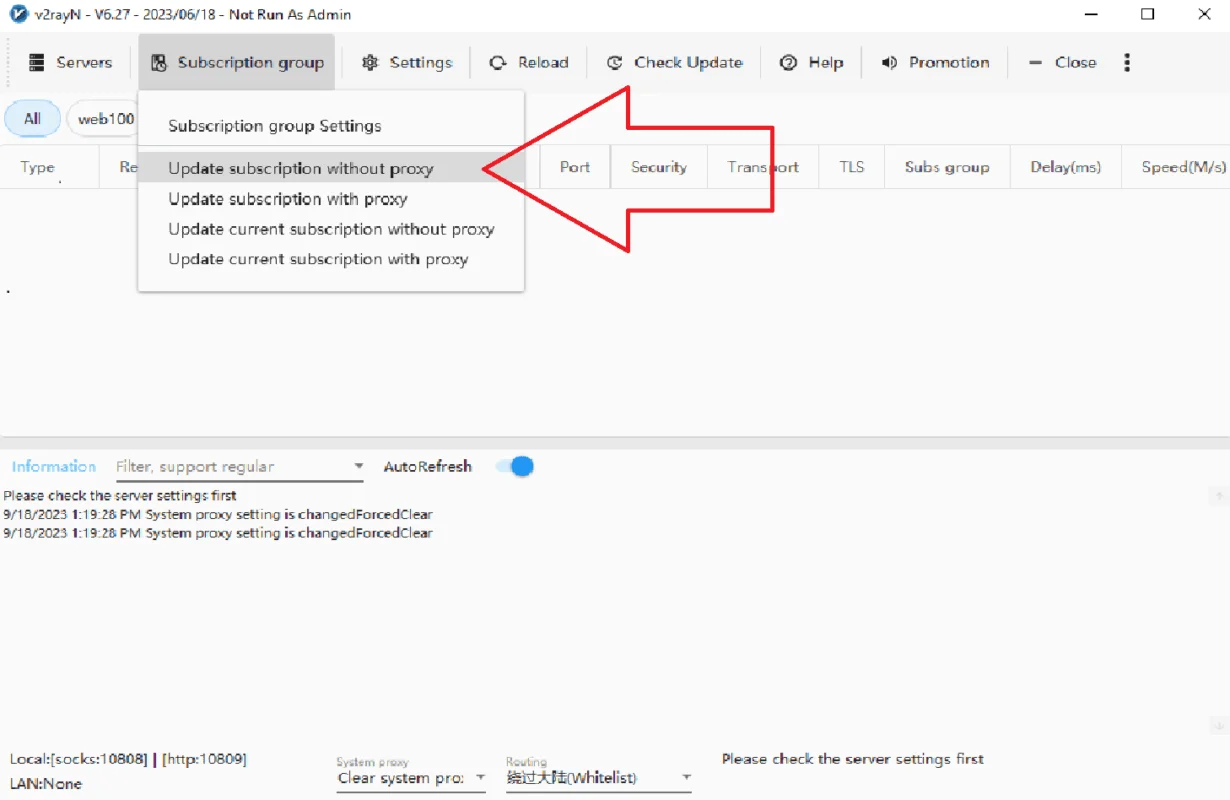The width and height of the screenshot is (1230, 800).
Task: Click the Filter, support regular input field
Action: click(x=230, y=467)
